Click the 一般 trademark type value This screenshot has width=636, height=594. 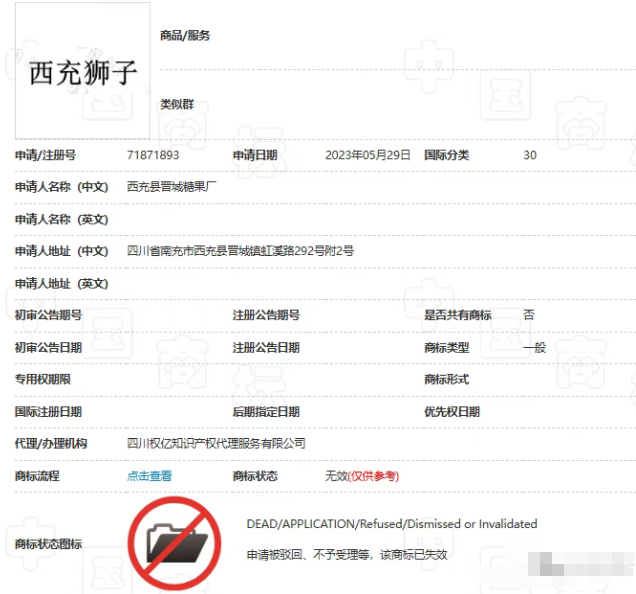pyautogui.click(x=535, y=347)
